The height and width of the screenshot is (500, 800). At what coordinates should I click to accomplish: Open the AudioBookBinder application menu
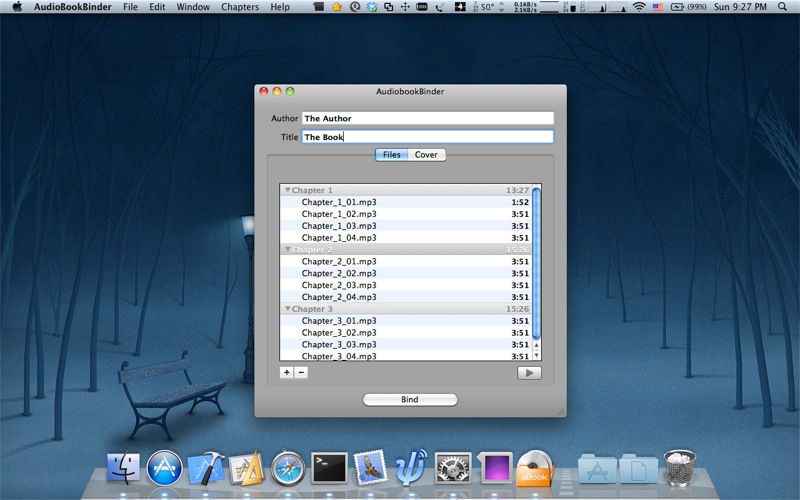point(72,7)
